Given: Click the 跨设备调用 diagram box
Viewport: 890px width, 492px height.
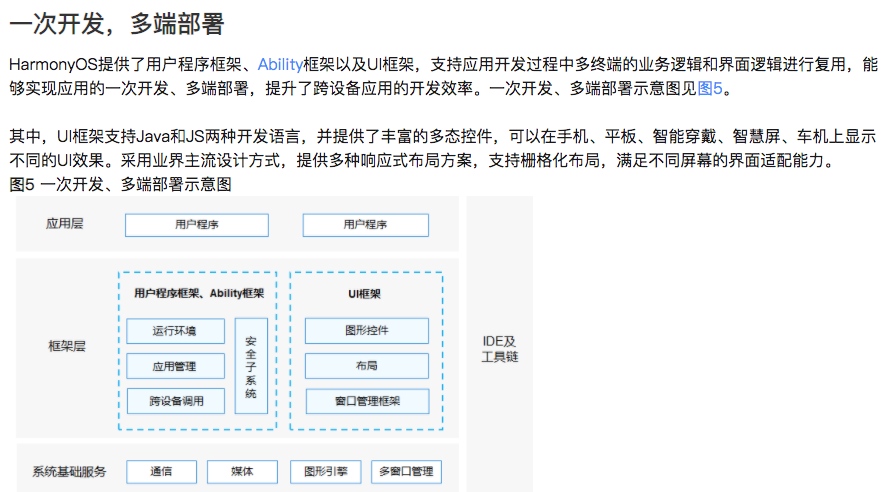Looking at the screenshot, I should 175,401.
